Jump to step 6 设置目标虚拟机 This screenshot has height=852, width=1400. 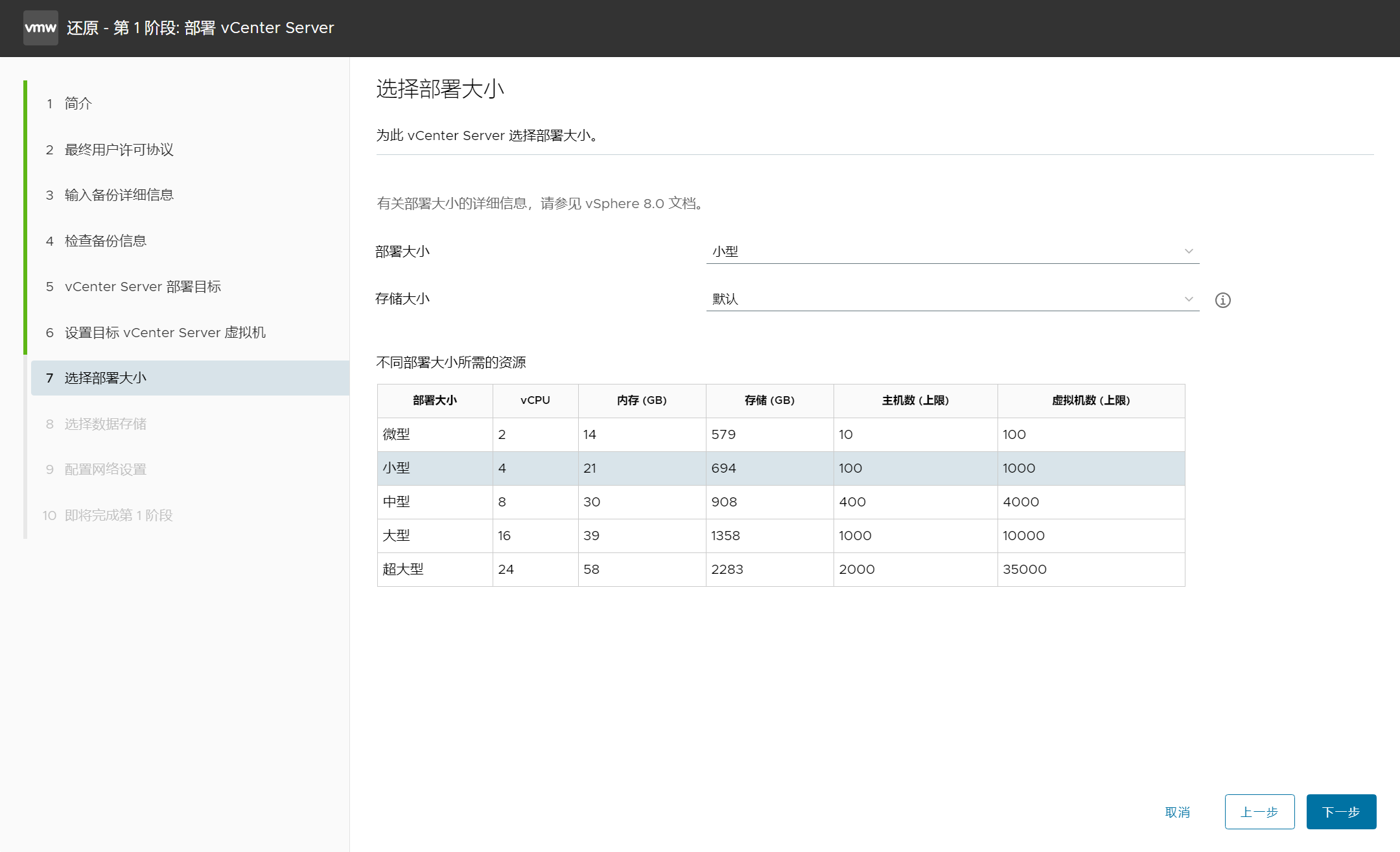(165, 333)
